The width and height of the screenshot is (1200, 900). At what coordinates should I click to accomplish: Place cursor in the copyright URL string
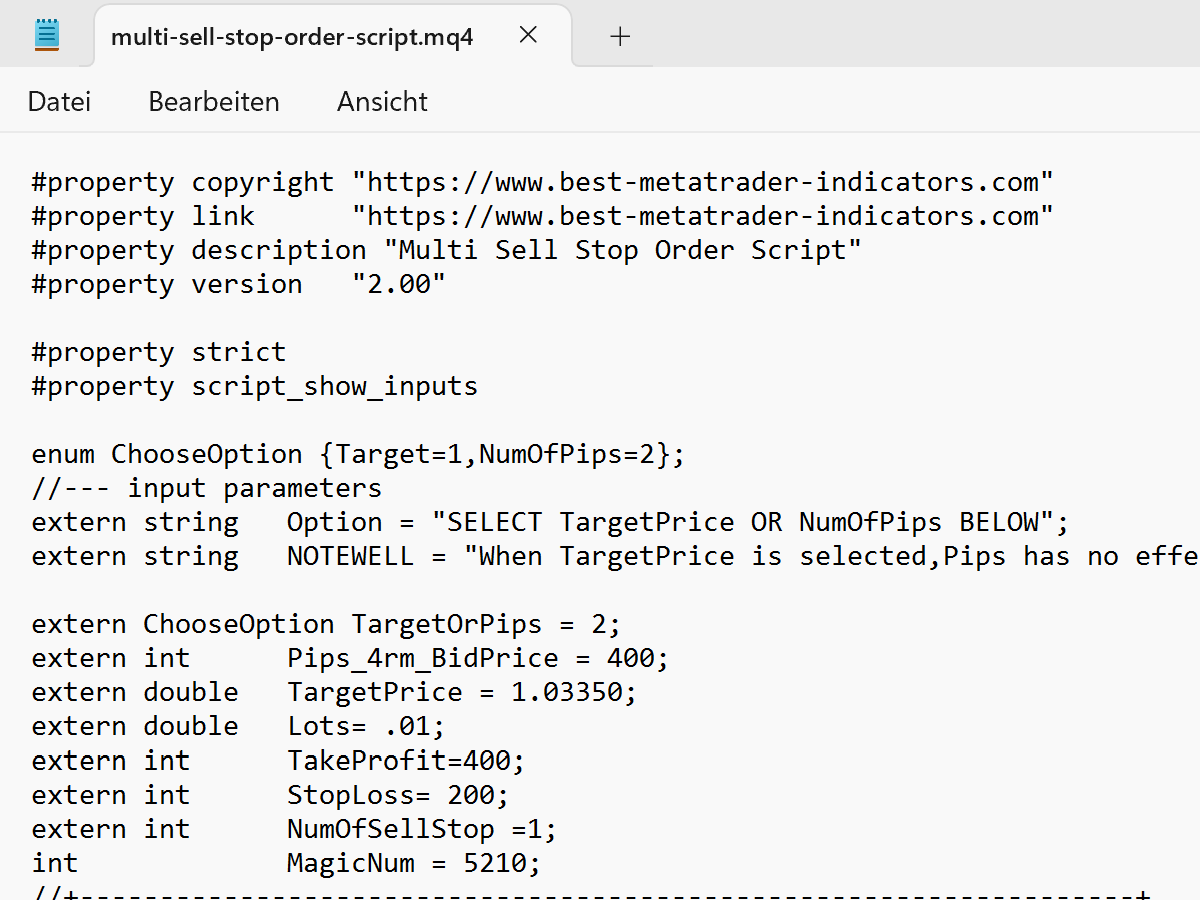702,182
